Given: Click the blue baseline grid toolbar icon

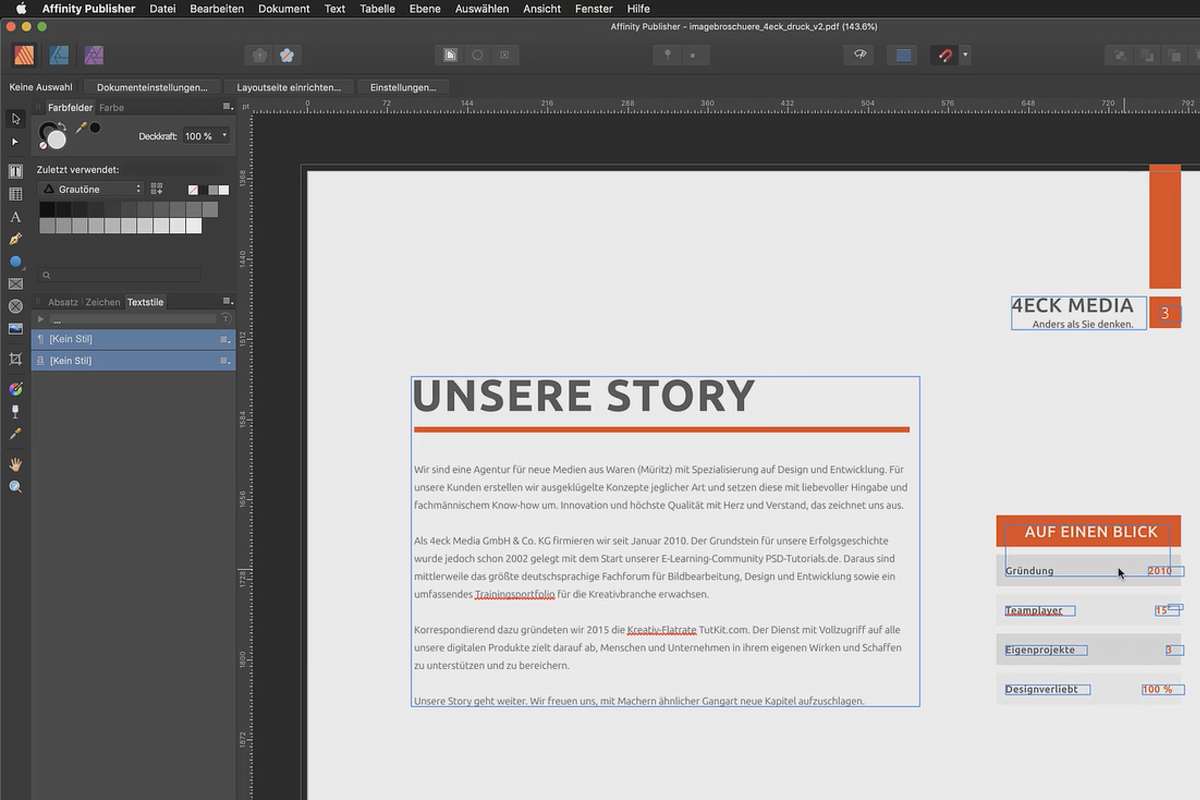Looking at the screenshot, I should (904, 55).
